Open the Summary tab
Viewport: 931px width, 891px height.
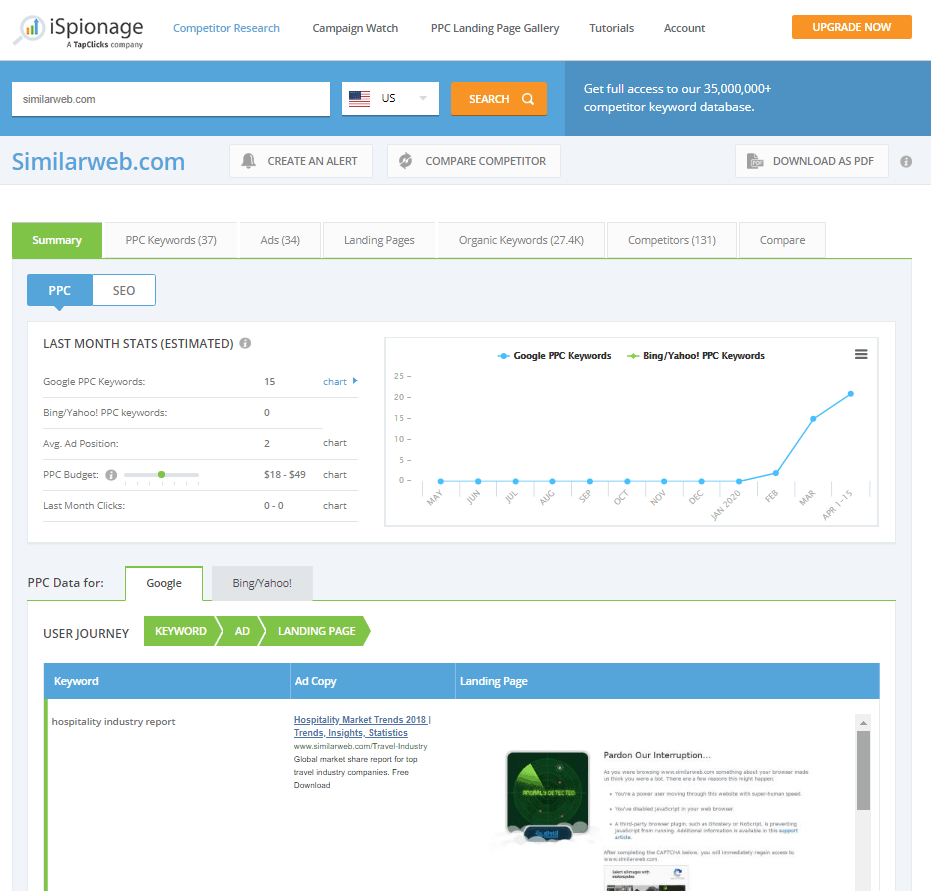tap(57, 240)
